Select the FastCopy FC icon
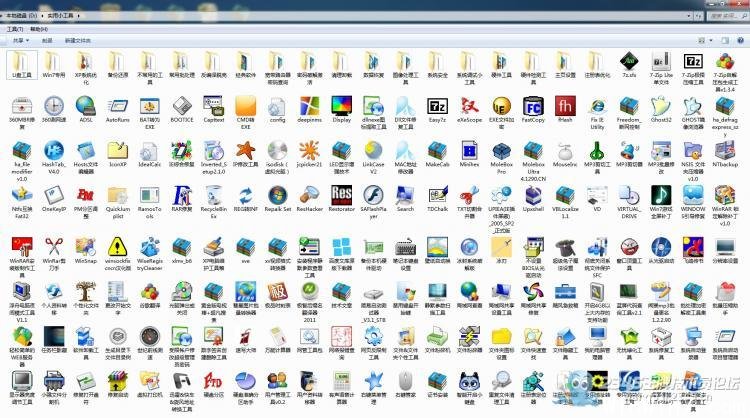This screenshot has height=418, width=750. pos(533,106)
